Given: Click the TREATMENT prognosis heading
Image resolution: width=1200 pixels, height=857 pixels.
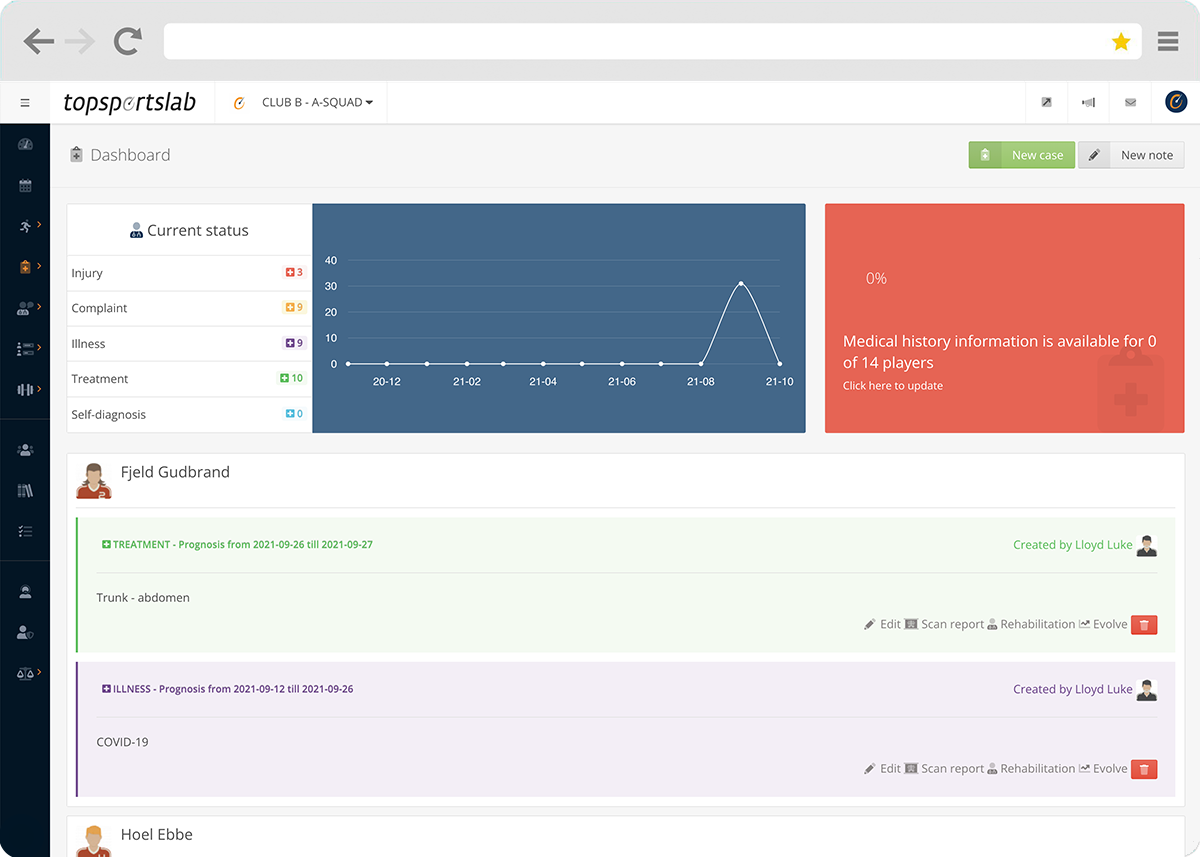Looking at the screenshot, I should [237, 545].
